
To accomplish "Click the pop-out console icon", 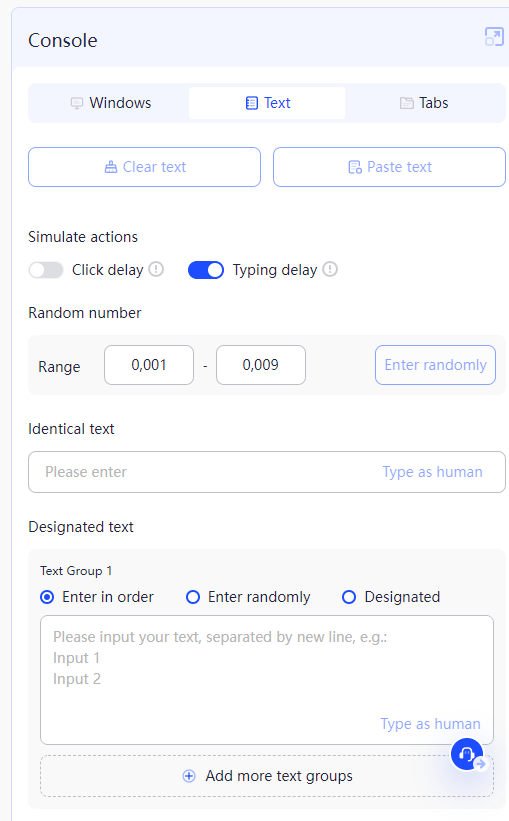I will coord(494,37).
